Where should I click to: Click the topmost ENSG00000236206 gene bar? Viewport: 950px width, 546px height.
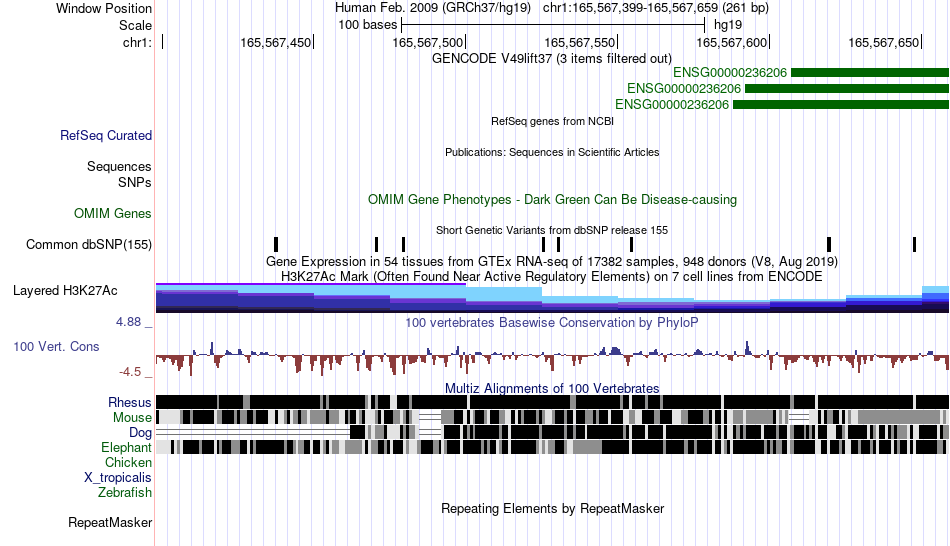pos(870,73)
